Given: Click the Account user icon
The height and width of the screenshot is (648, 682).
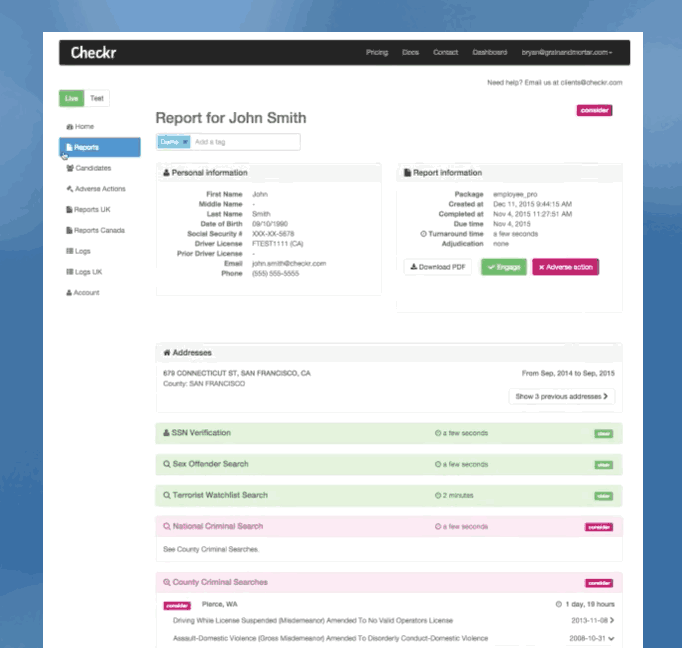Looking at the screenshot, I should (69, 293).
